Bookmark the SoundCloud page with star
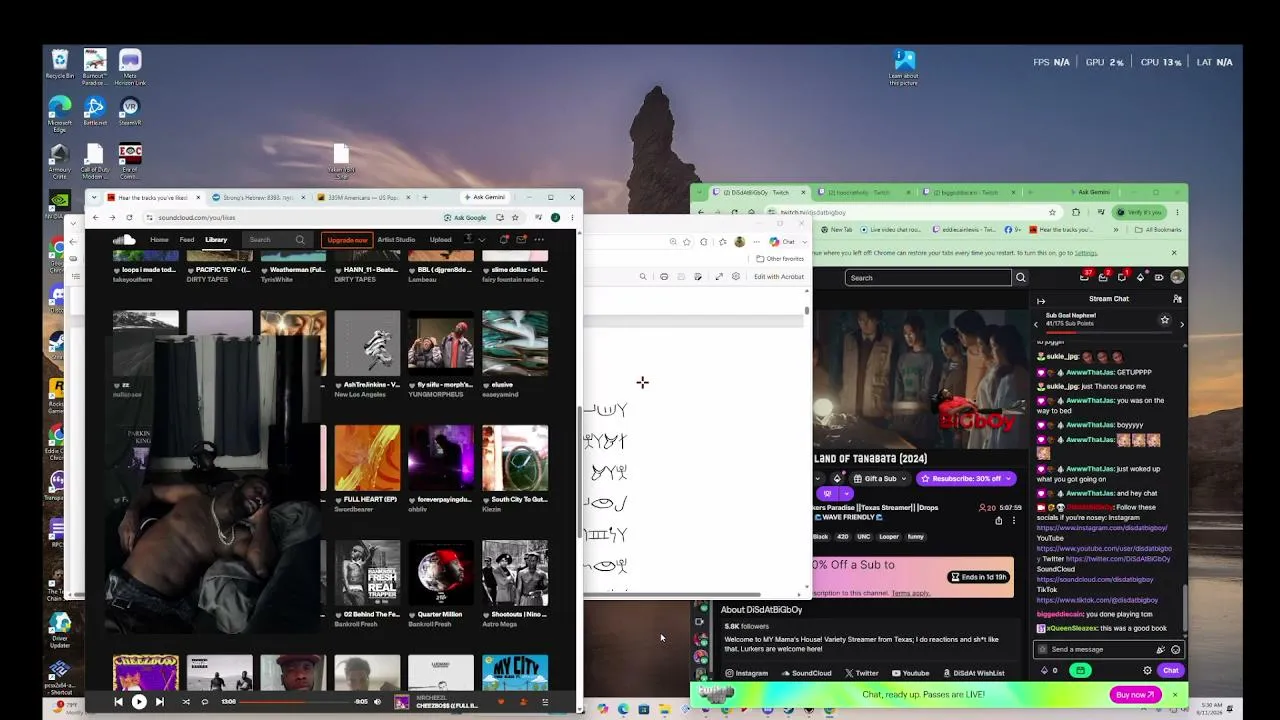The image size is (1280, 720). pos(515,217)
